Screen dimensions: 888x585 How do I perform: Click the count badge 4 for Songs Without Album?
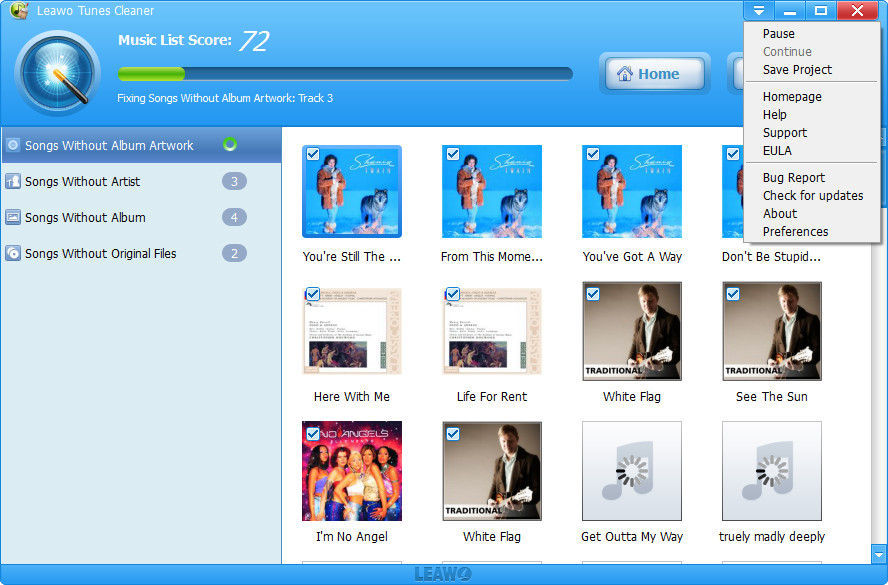[x=234, y=217]
